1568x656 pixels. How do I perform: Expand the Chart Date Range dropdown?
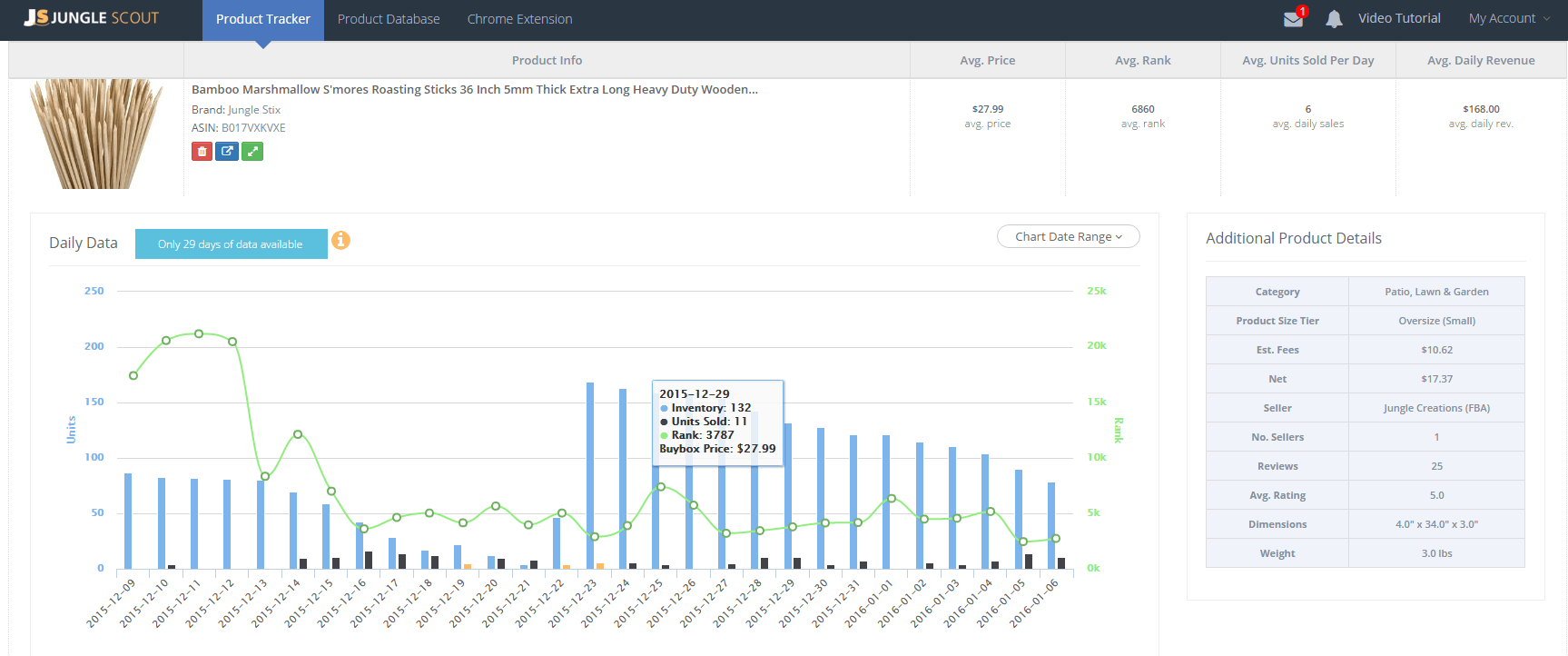coord(1068,236)
